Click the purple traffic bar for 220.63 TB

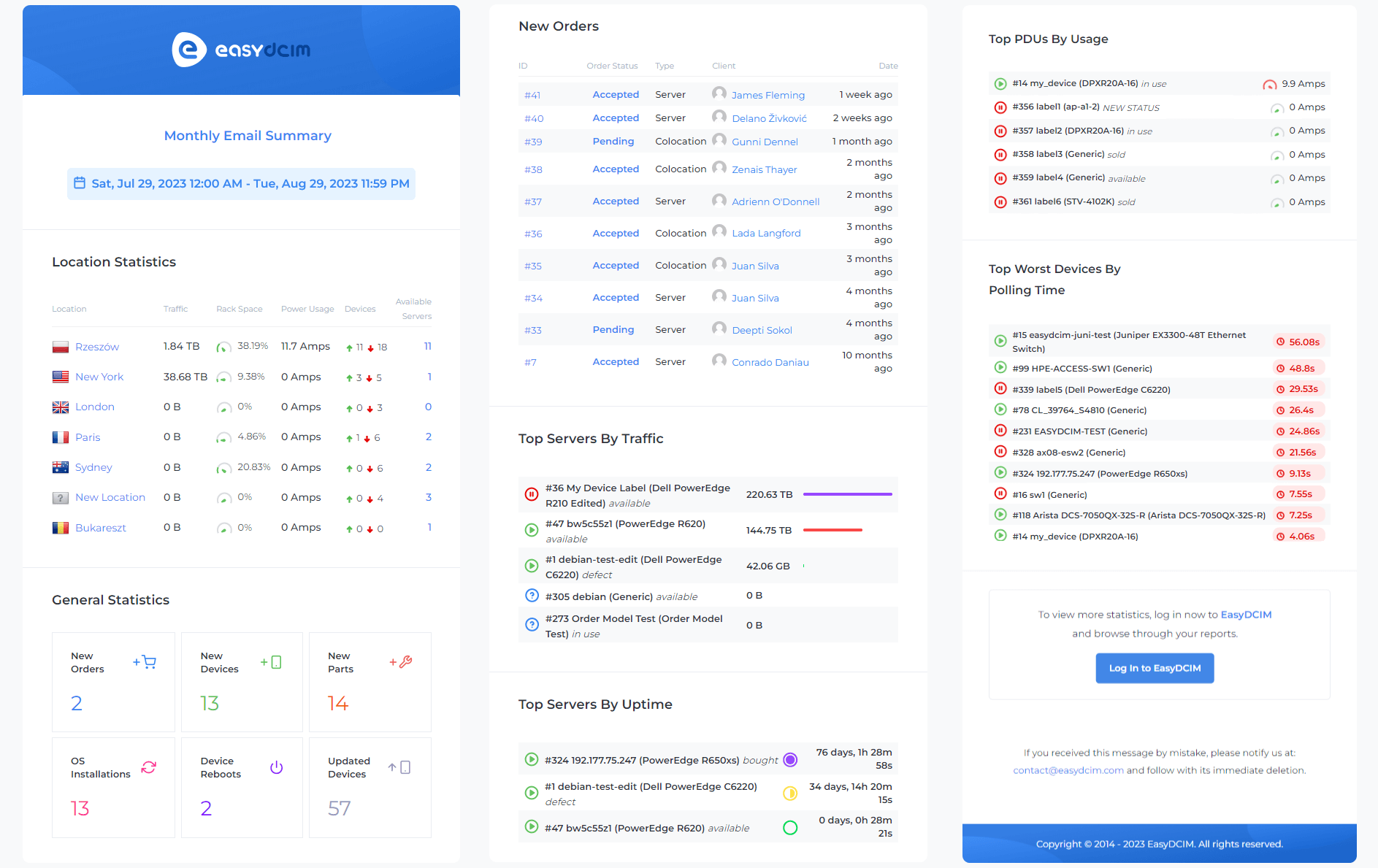(x=847, y=494)
